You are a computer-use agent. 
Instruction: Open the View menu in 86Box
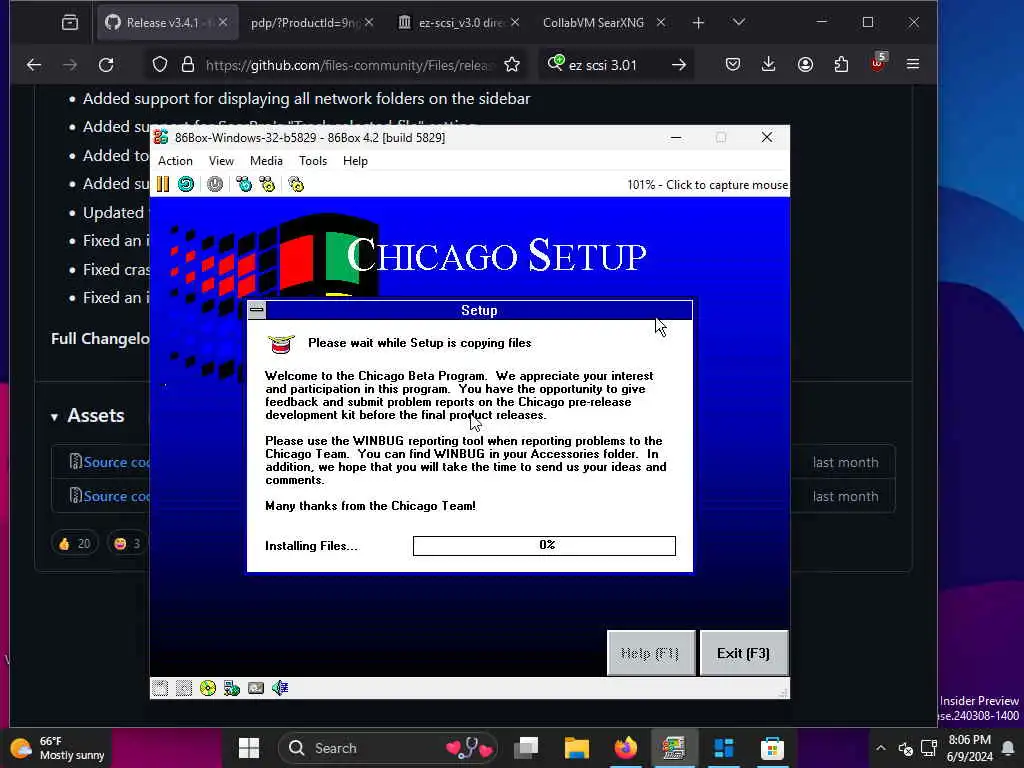tap(221, 161)
